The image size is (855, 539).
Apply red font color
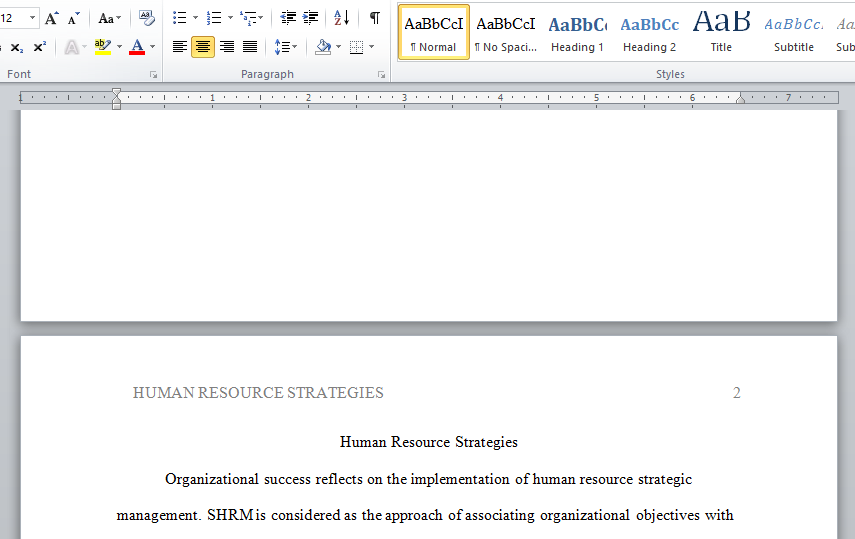click(x=137, y=47)
